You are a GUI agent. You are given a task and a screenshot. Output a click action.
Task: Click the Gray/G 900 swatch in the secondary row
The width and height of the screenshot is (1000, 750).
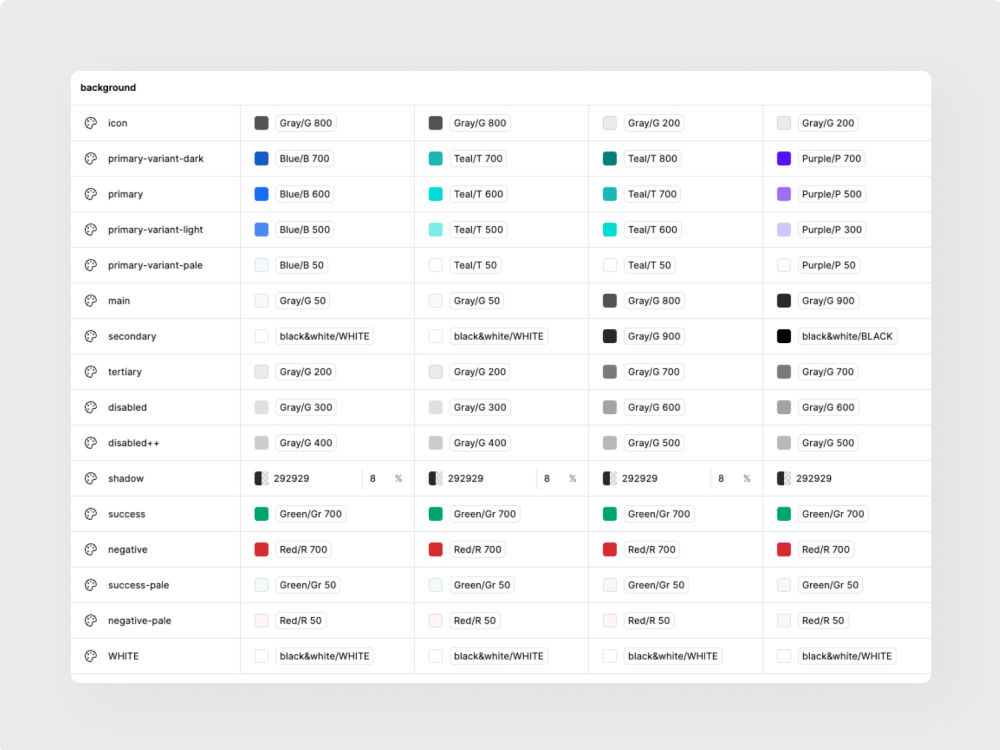(610, 336)
